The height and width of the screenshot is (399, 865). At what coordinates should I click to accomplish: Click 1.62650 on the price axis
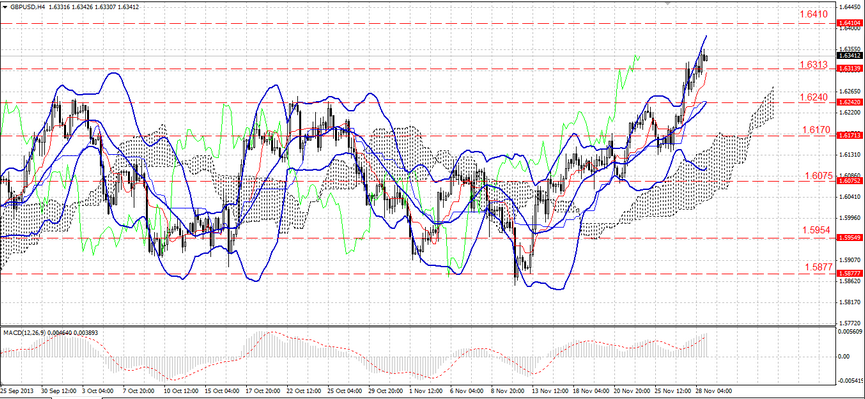click(850, 91)
